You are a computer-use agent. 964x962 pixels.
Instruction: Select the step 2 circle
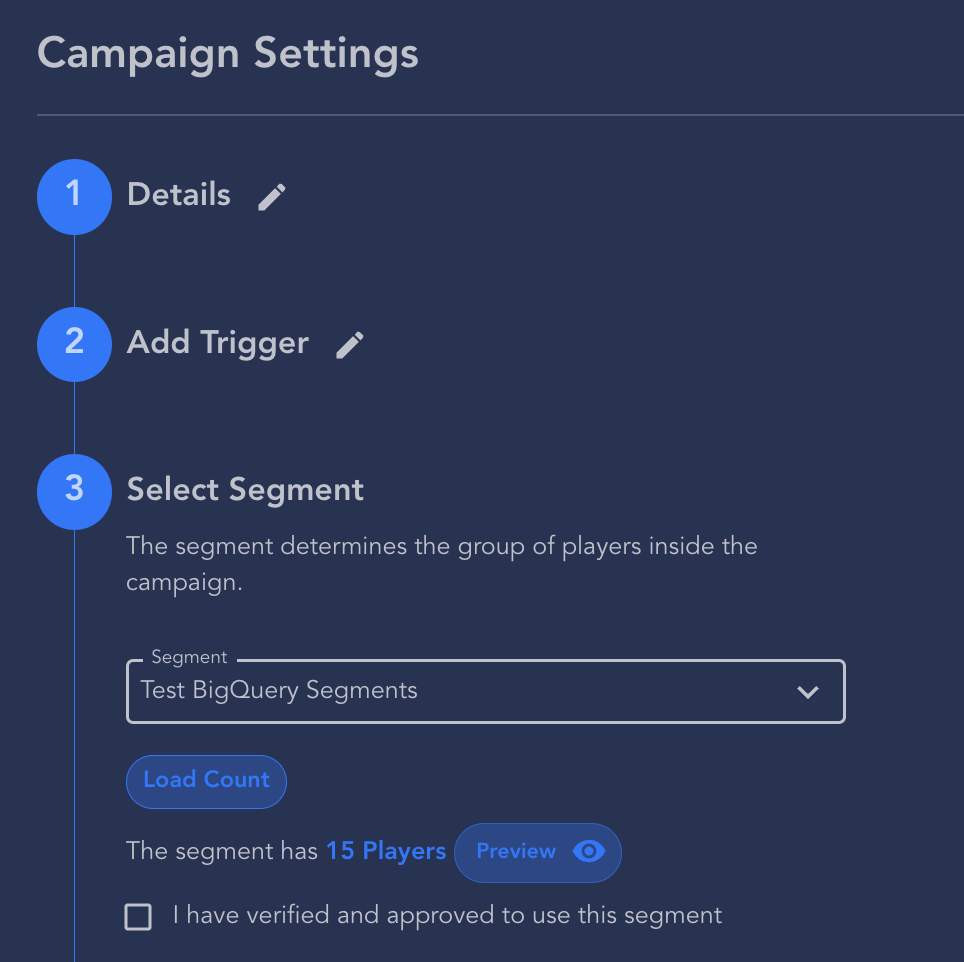tap(74, 343)
